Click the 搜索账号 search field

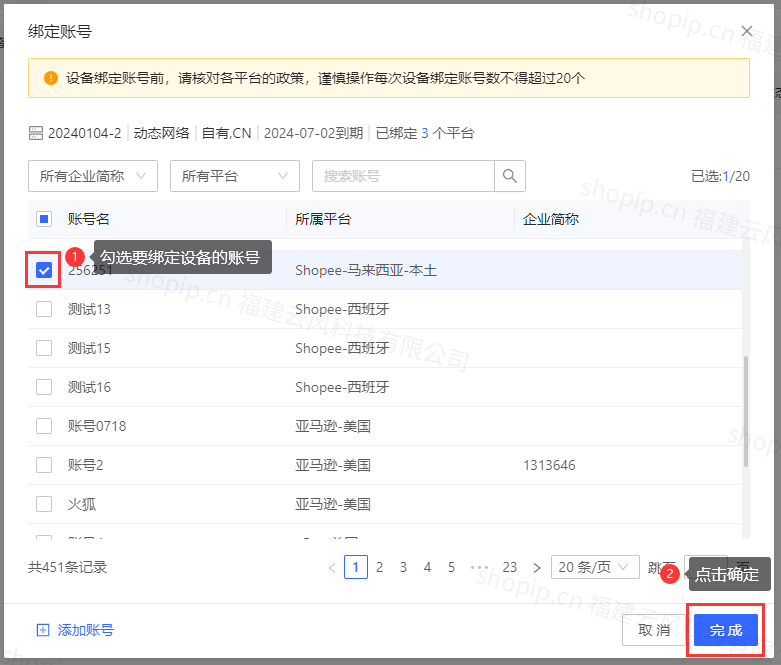click(403, 176)
